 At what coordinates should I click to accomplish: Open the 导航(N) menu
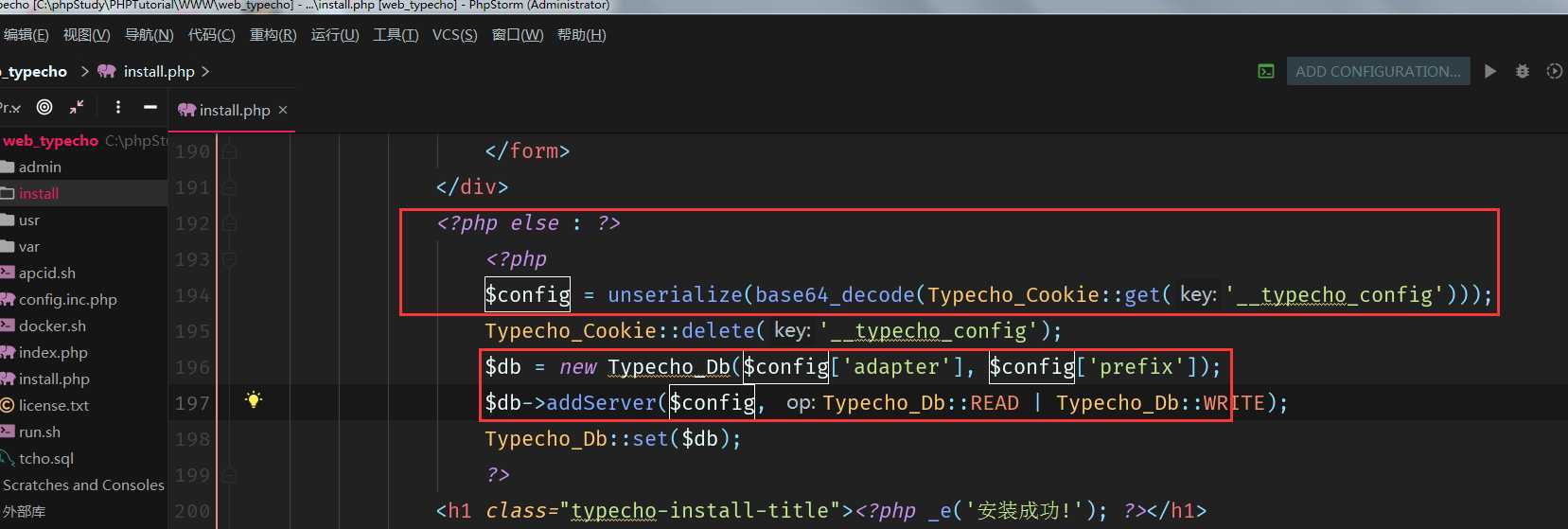pyautogui.click(x=149, y=35)
